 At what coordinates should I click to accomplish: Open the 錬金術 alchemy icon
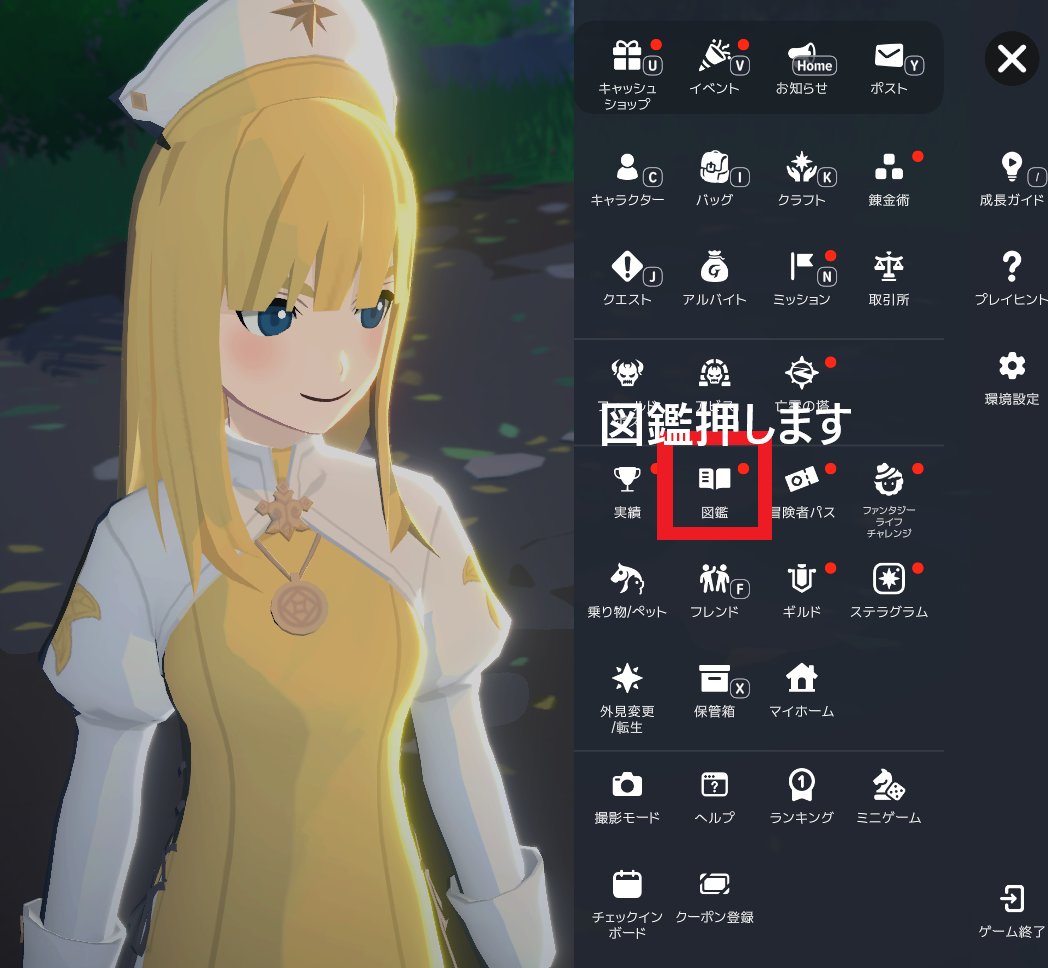coord(889,167)
